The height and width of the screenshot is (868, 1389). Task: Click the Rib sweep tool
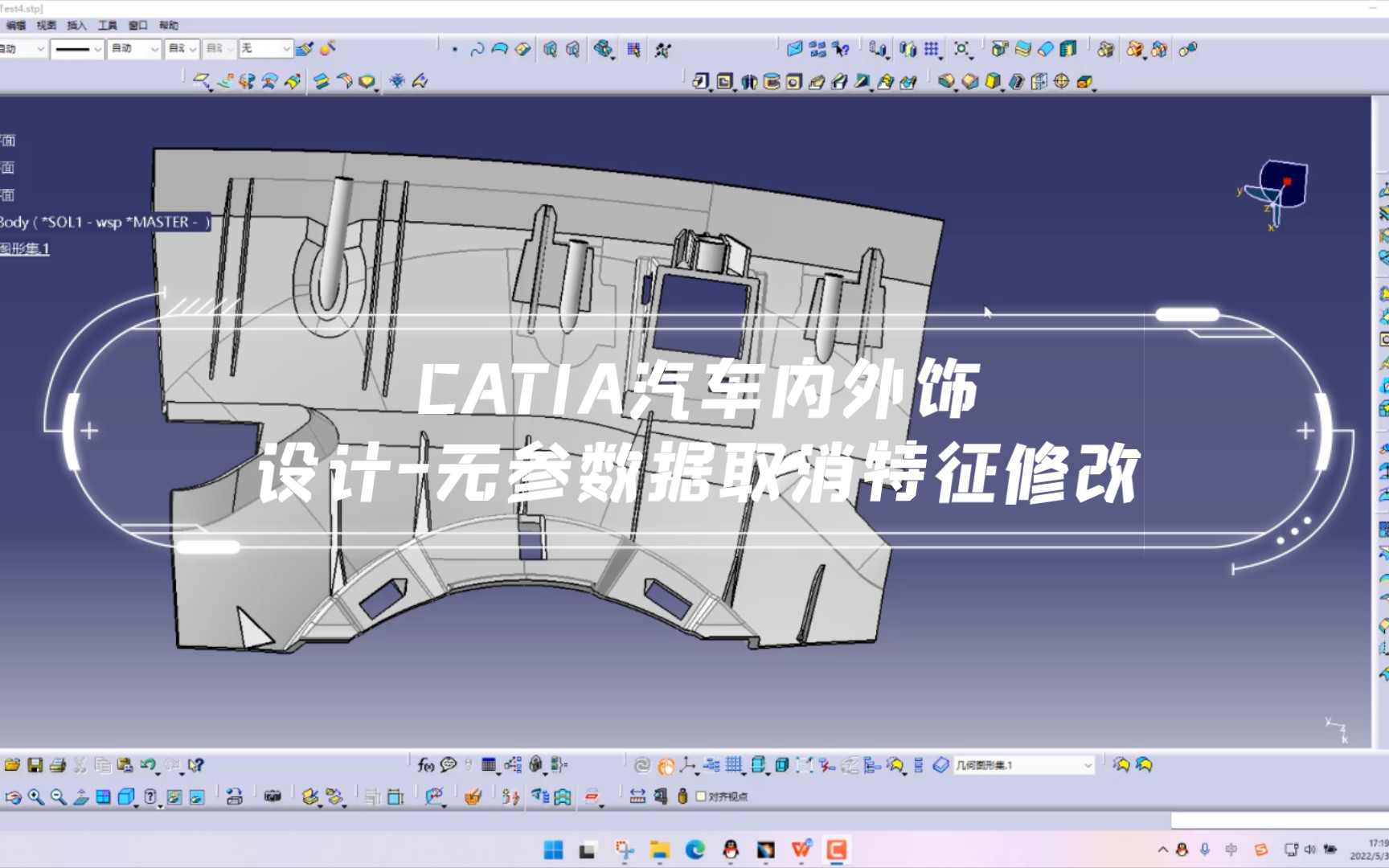(817, 81)
